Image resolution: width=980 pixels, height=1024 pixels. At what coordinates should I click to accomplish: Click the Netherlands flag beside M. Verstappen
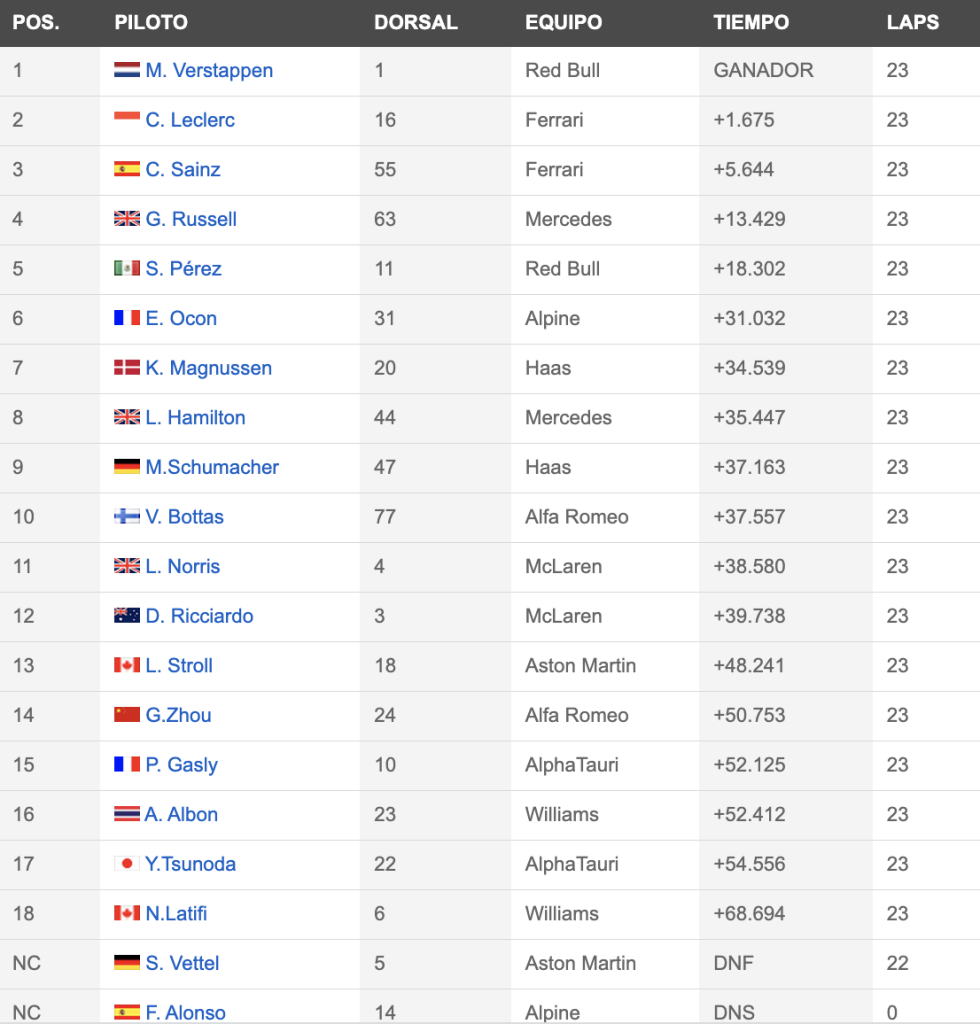tap(127, 70)
